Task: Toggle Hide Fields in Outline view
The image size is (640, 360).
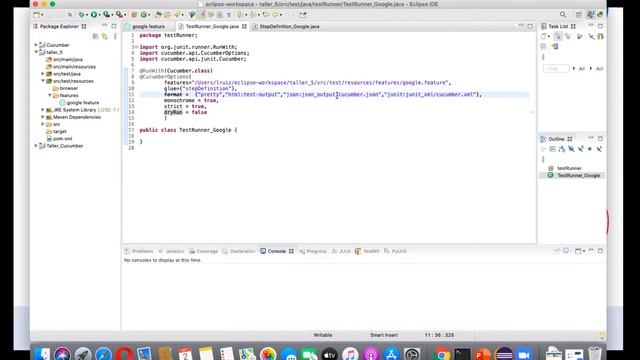Action: pos(571,149)
